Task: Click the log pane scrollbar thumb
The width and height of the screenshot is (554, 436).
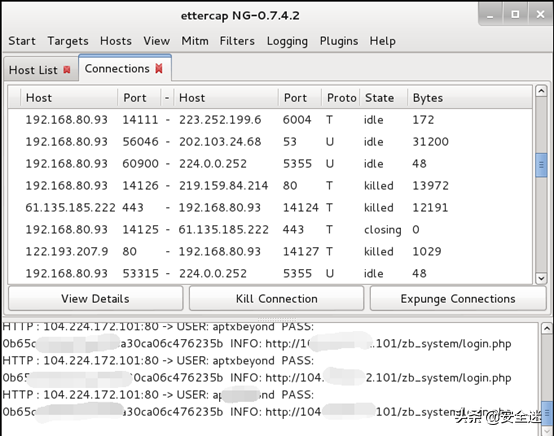Action: [547, 412]
